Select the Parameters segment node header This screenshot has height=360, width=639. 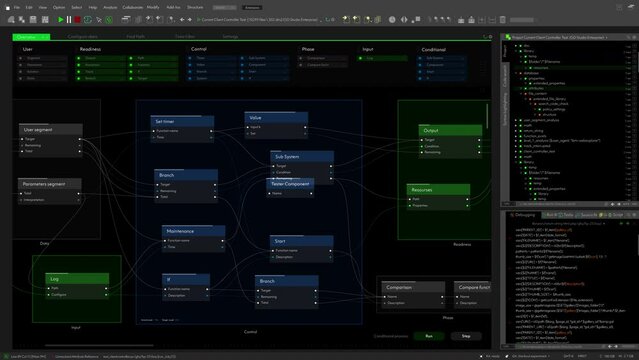(50, 184)
